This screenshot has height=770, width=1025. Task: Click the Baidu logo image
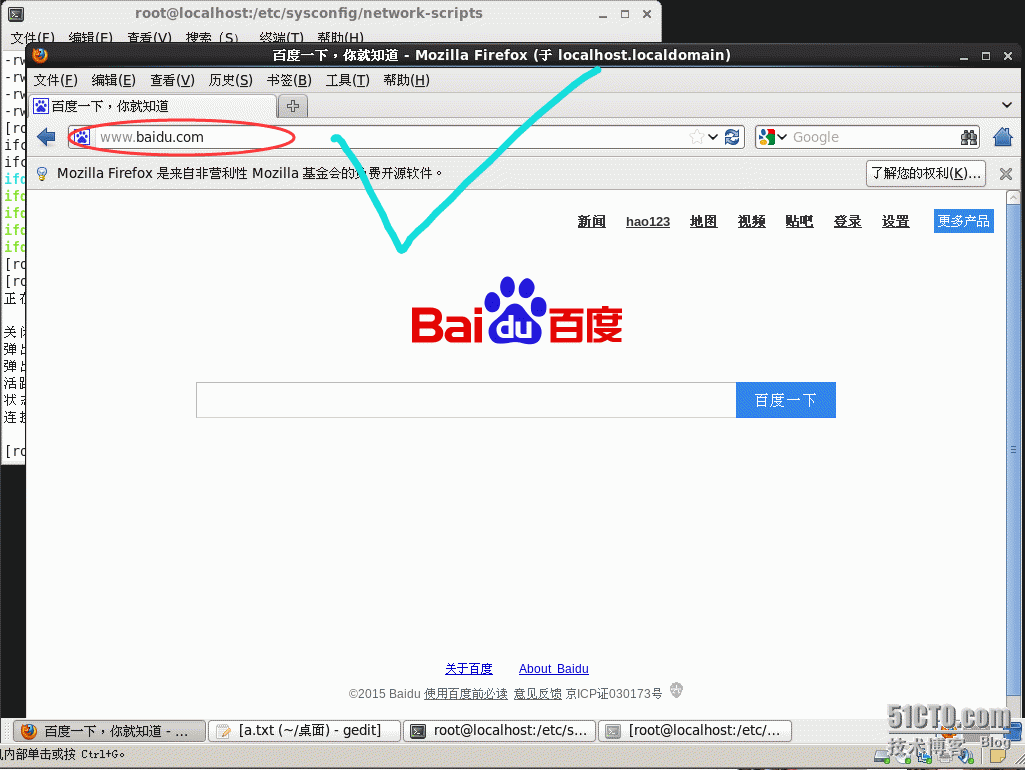516,311
